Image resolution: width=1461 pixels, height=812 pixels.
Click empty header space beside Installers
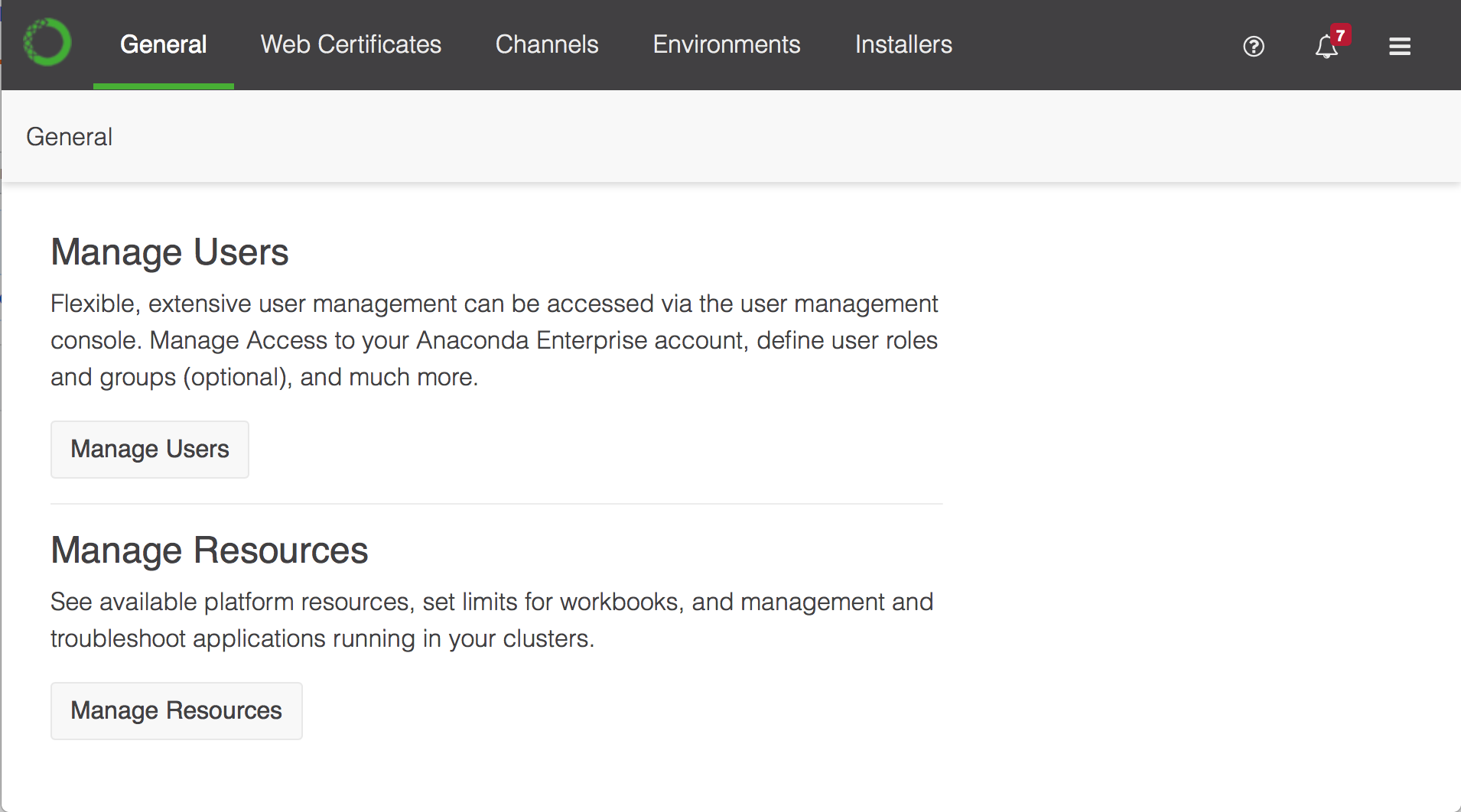[x=1094, y=44]
